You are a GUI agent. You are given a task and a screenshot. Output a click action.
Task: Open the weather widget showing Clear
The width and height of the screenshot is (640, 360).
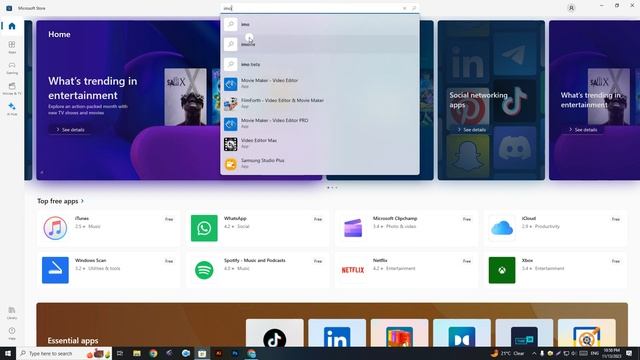click(x=507, y=353)
